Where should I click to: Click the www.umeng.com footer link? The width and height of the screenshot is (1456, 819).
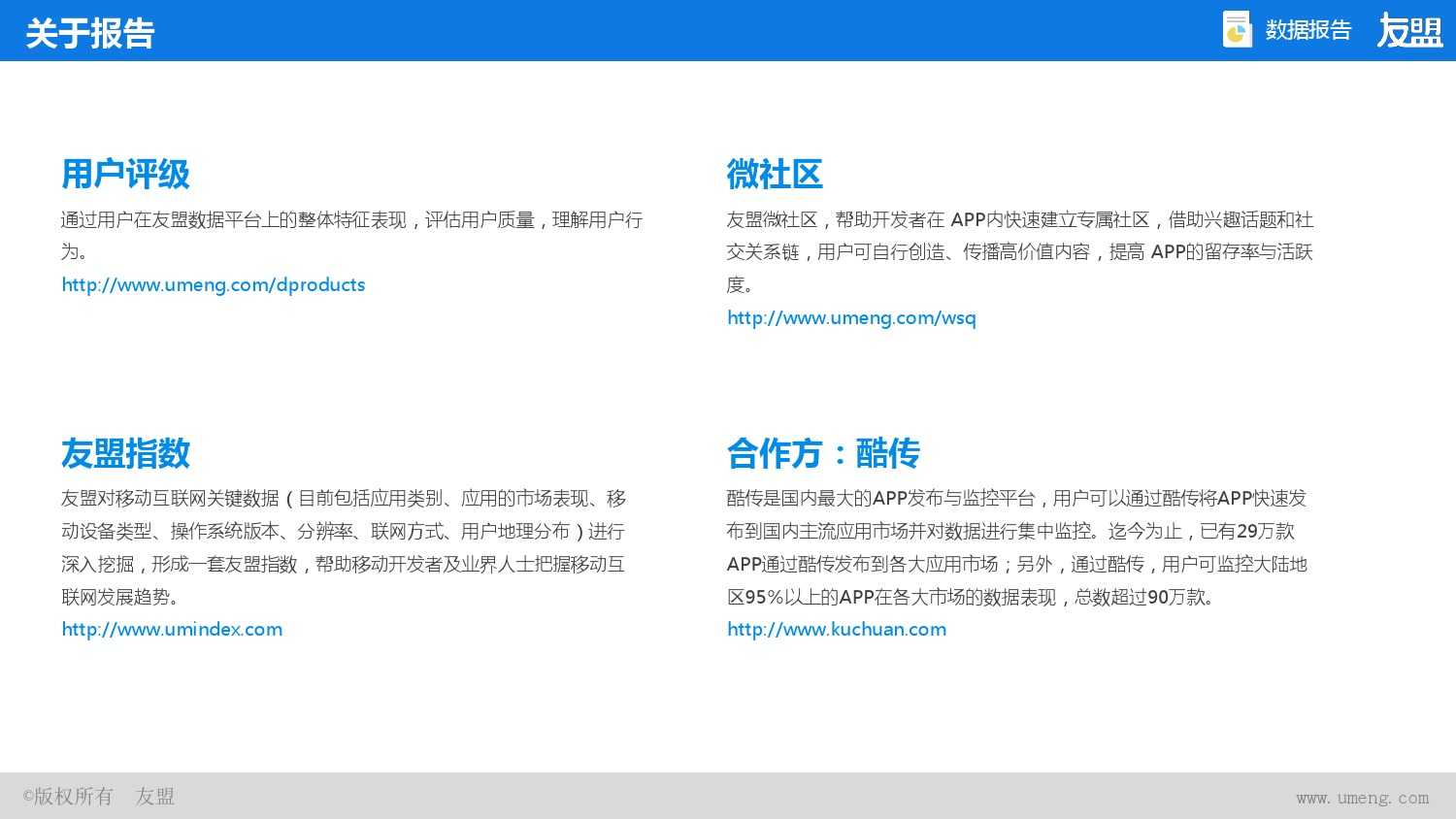[x=1363, y=797]
